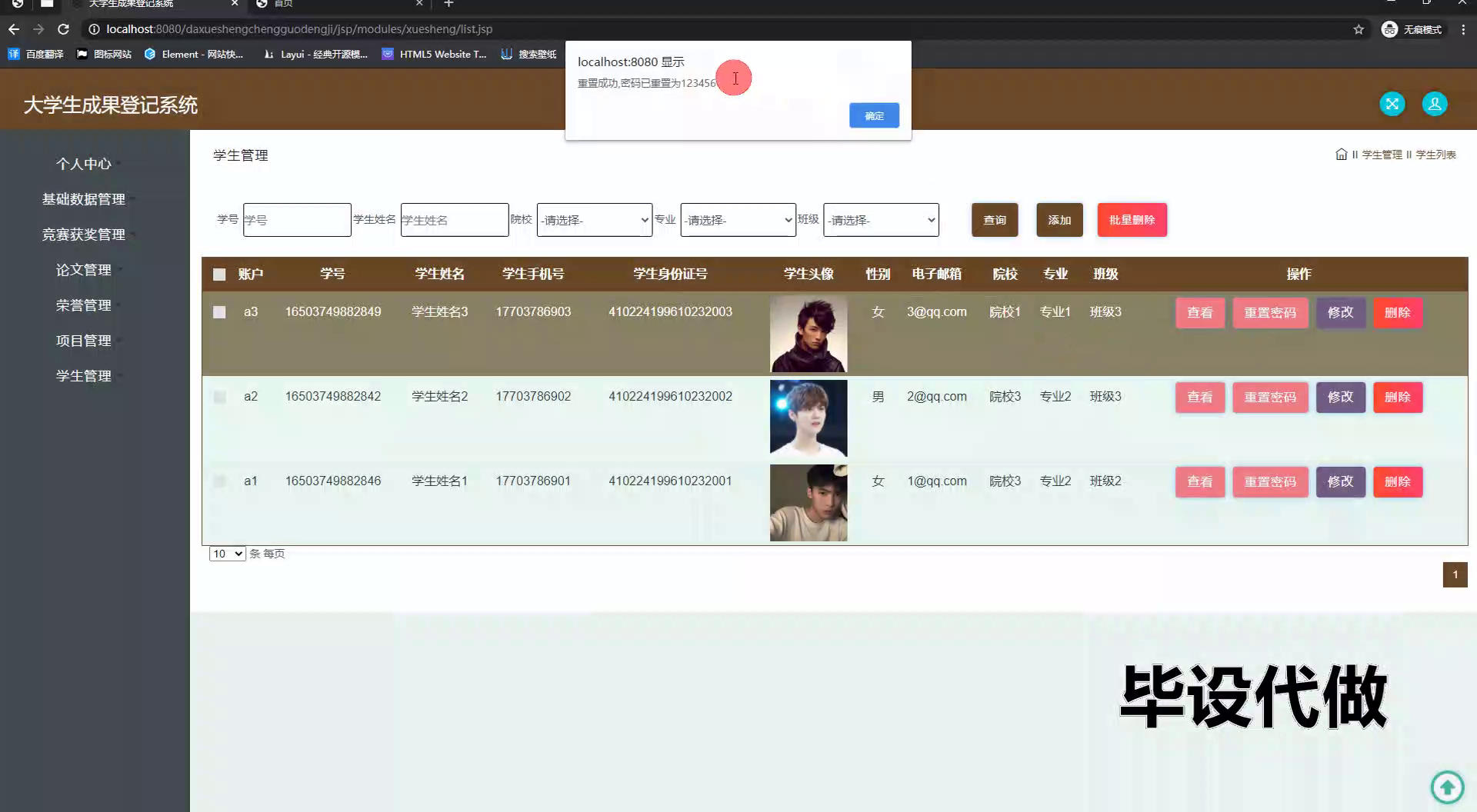Click 查看 for student a2
1477x812 pixels.
1199,398
